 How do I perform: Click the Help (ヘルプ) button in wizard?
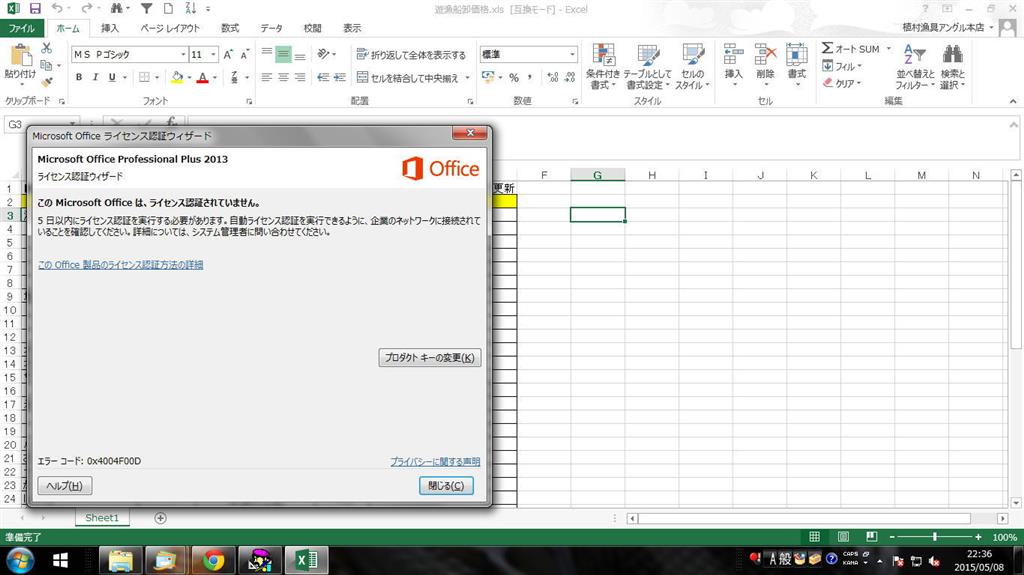click(x=65, y=485)
